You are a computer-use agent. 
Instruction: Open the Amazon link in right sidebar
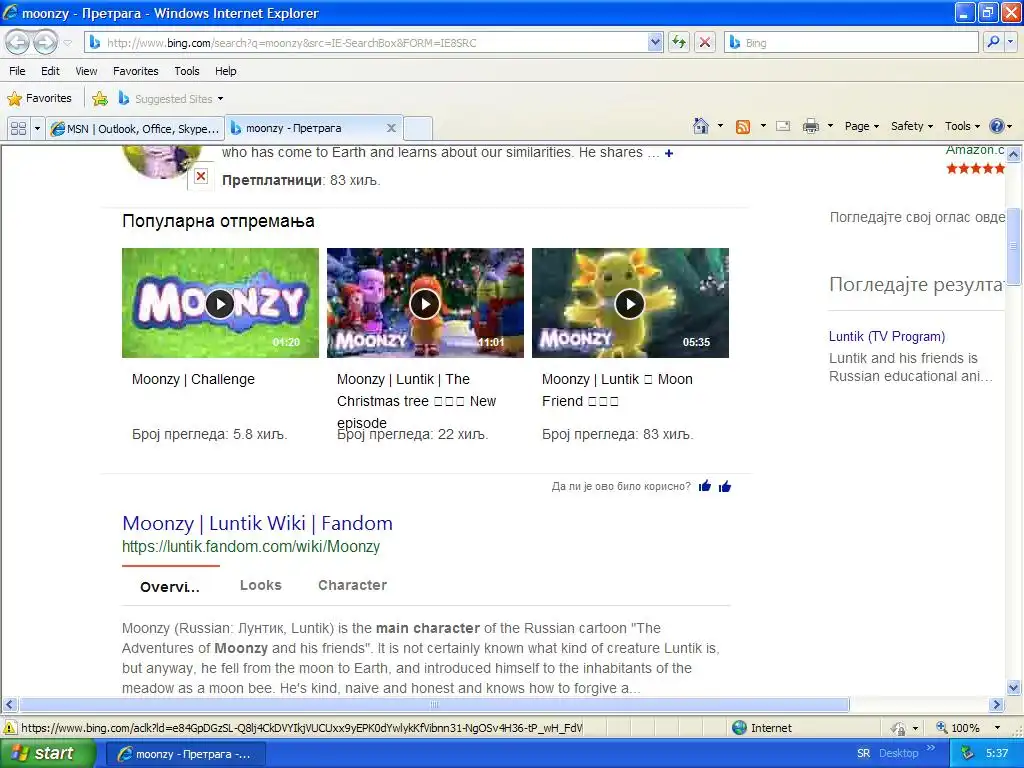pos(975,150)
